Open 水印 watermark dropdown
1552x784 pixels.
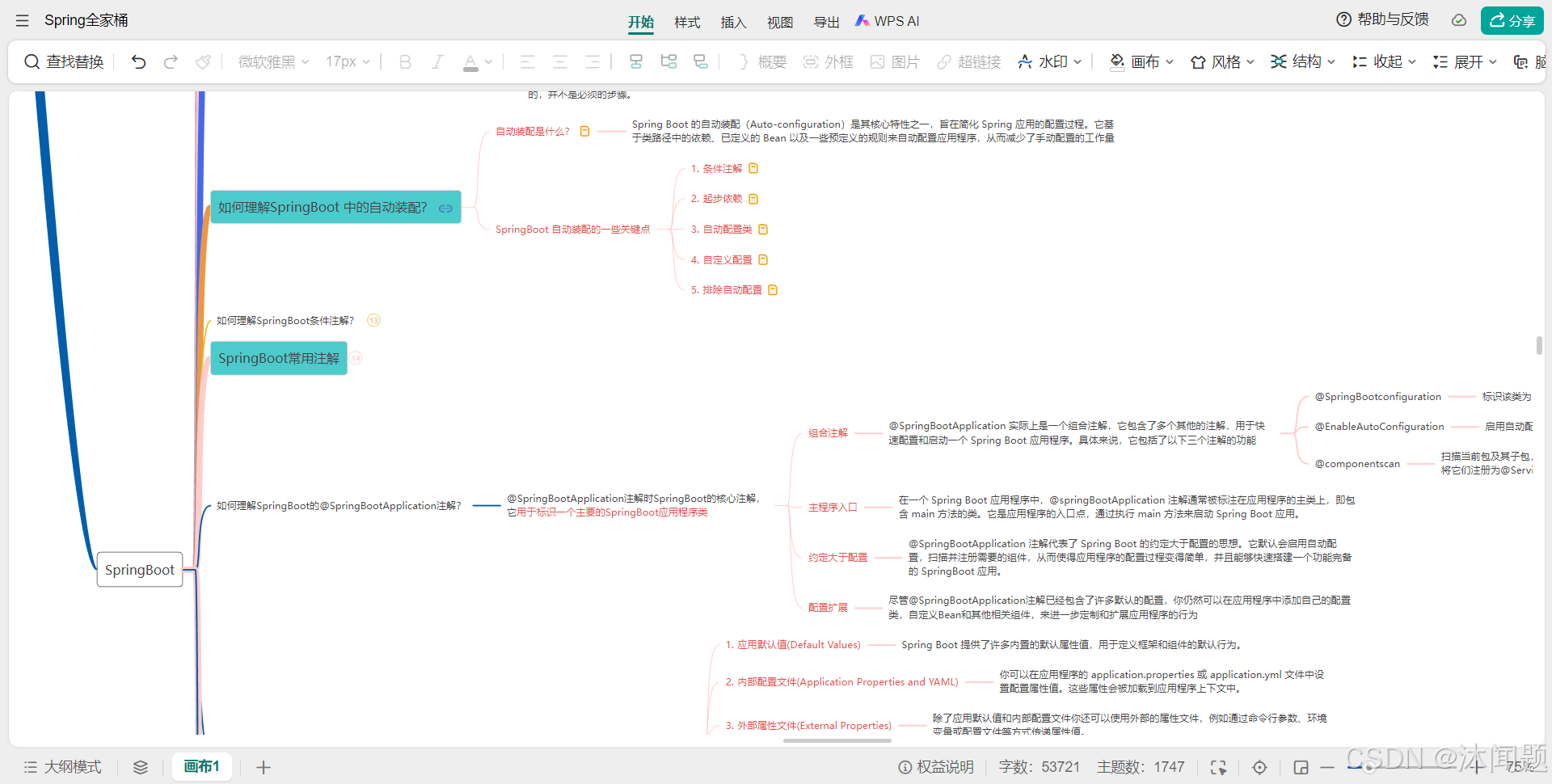pyautogui.click(x=1049, y=61)
